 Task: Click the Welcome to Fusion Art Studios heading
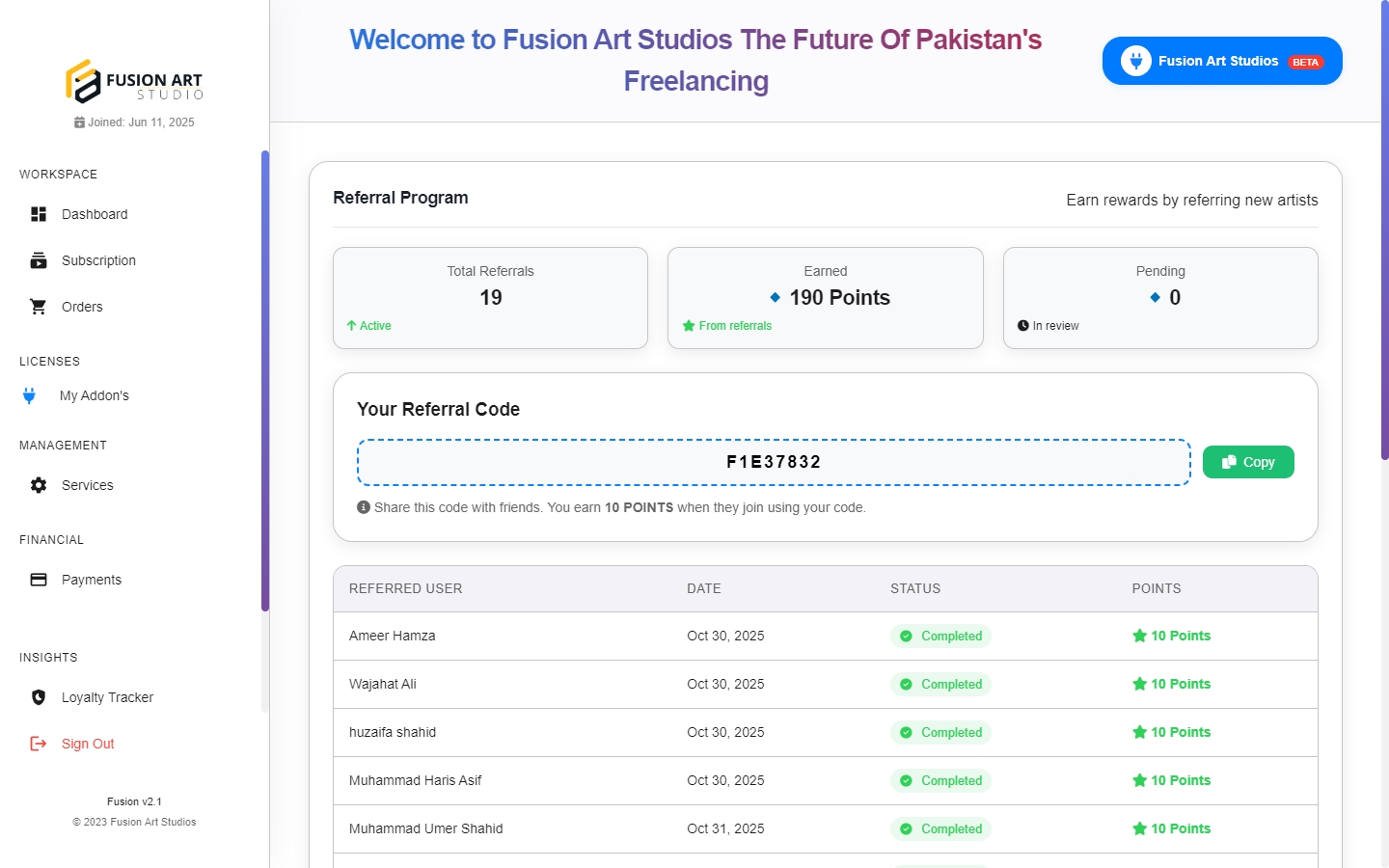[695, 60]
